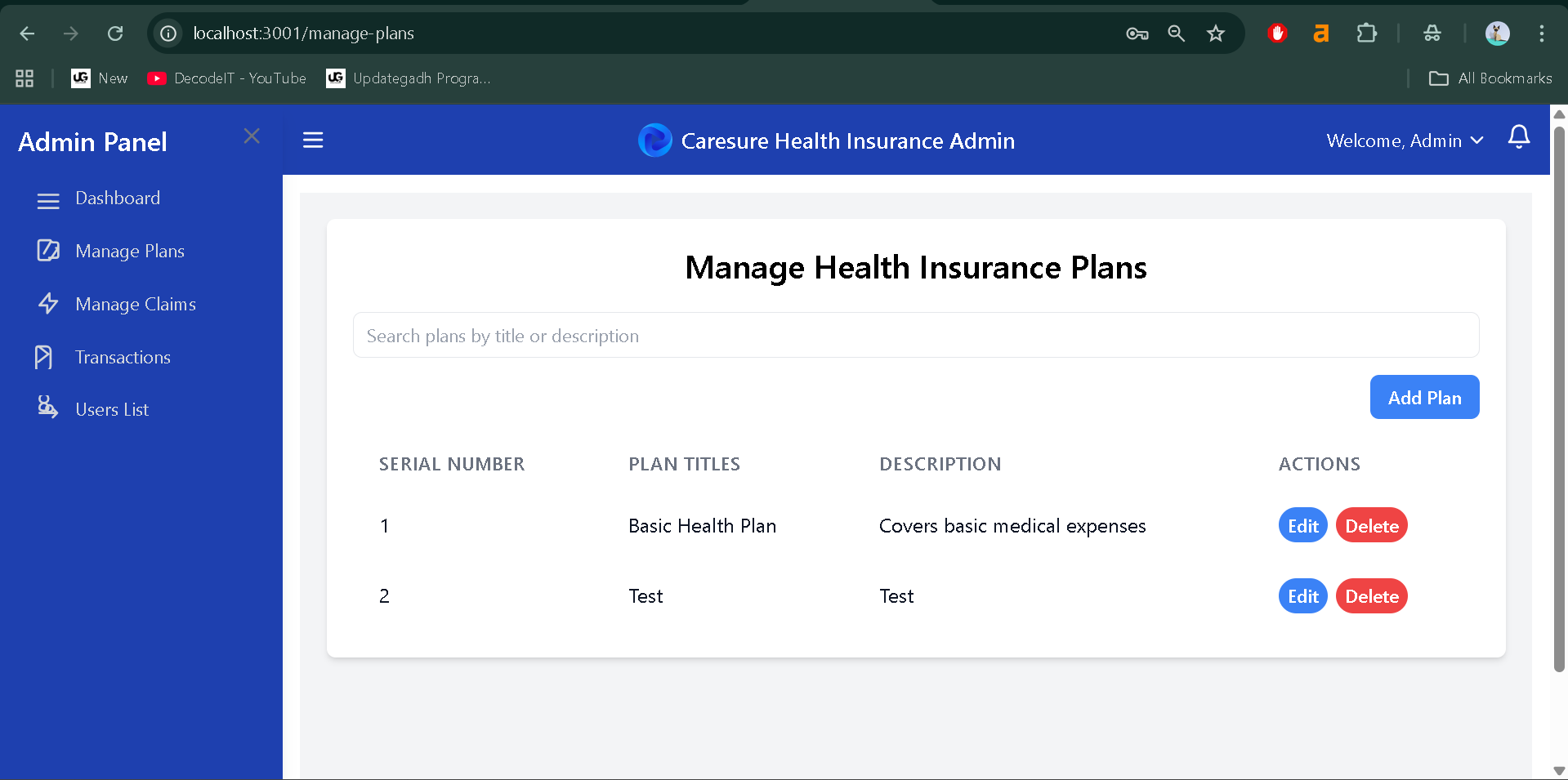Edit the Basic Health Plan row
This screenshot has height=780, width=1568.
[1302, 526]
